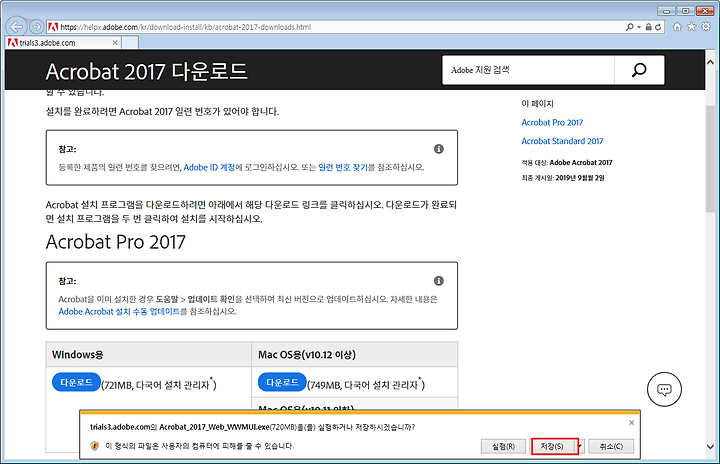
Task: Open the 일련 번호 찾기 link
Action: coord(343,167)
